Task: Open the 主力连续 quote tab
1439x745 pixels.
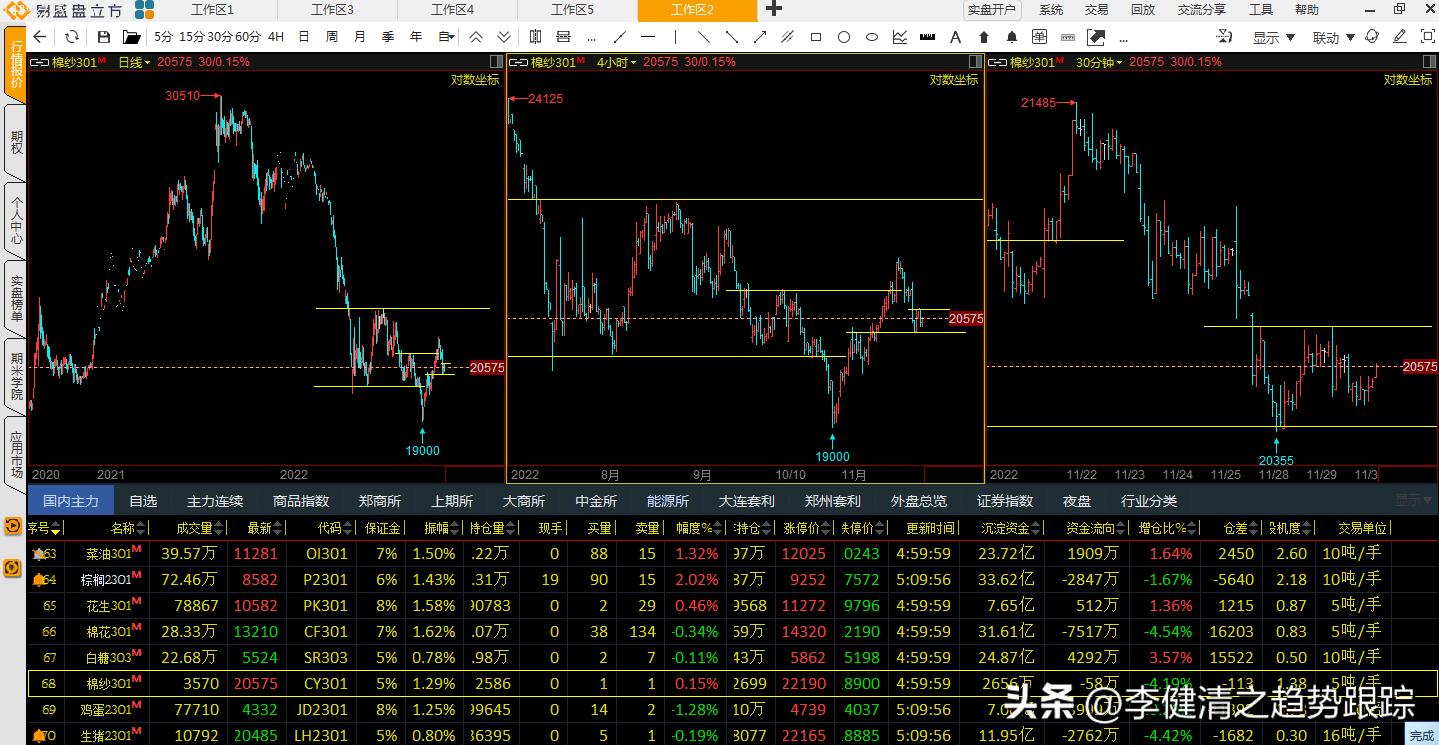Action: click(x=214, y=501)
